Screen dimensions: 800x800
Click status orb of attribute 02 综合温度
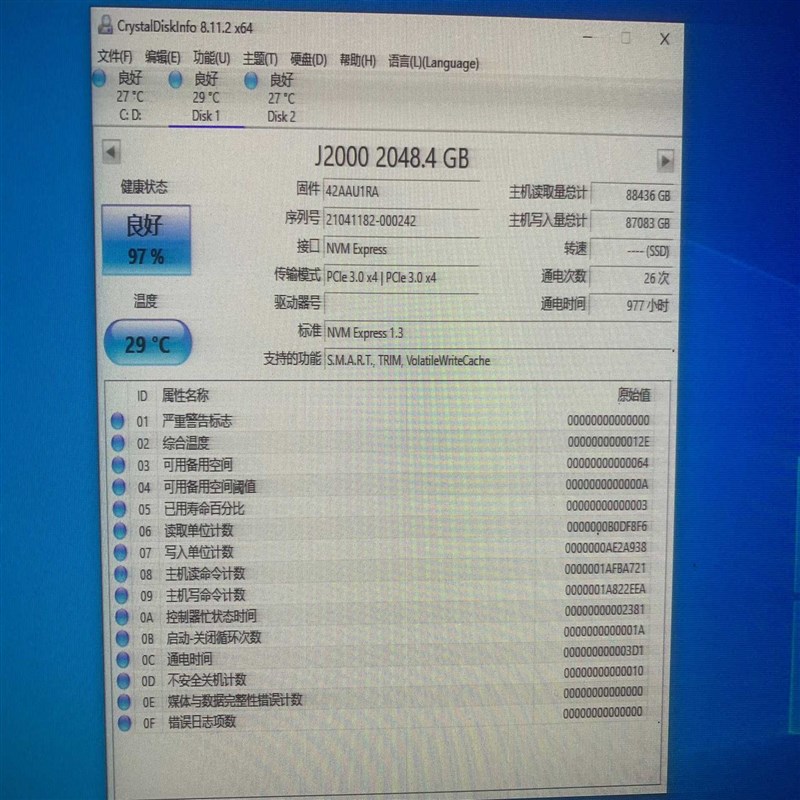tap(118, 442)
